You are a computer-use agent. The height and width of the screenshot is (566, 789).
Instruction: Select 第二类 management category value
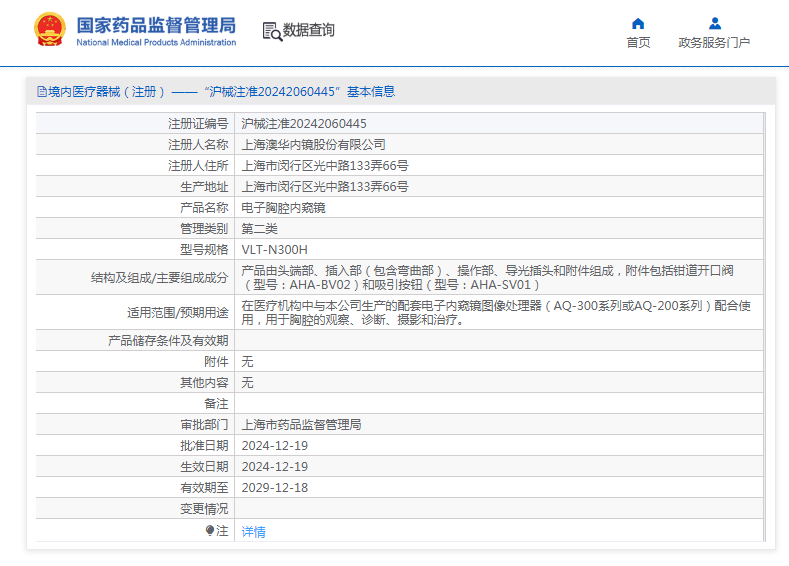[260, 229]
